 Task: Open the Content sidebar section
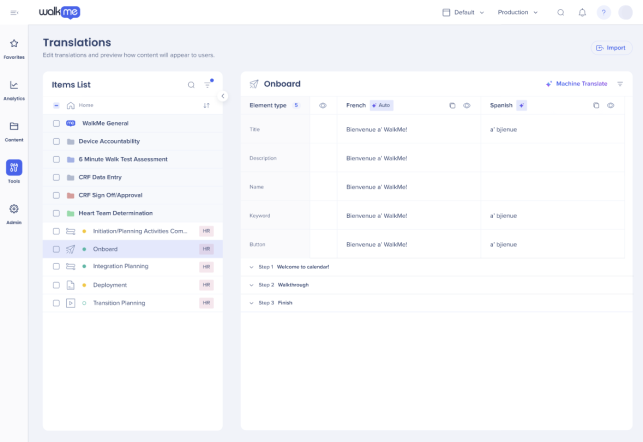(14, 131)
